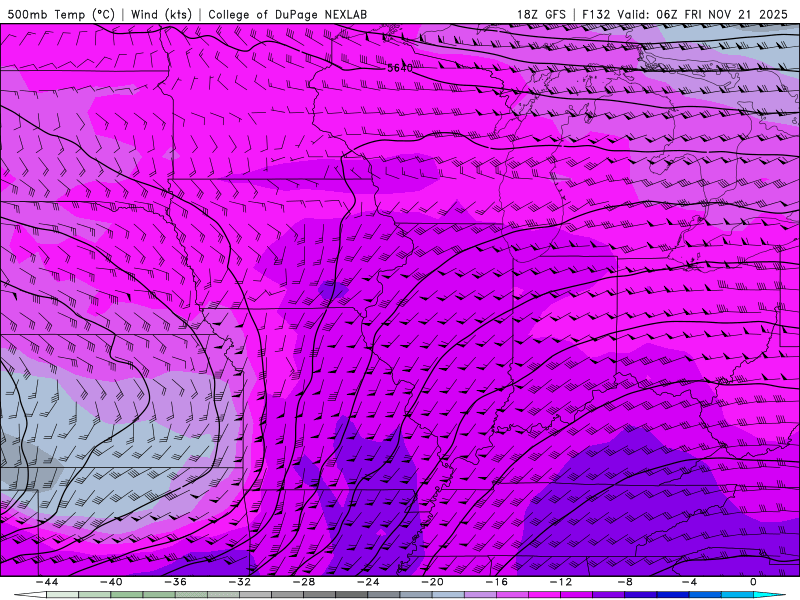
Task: Click the -36 value on the color scale
Action: (x=175, y=582)
